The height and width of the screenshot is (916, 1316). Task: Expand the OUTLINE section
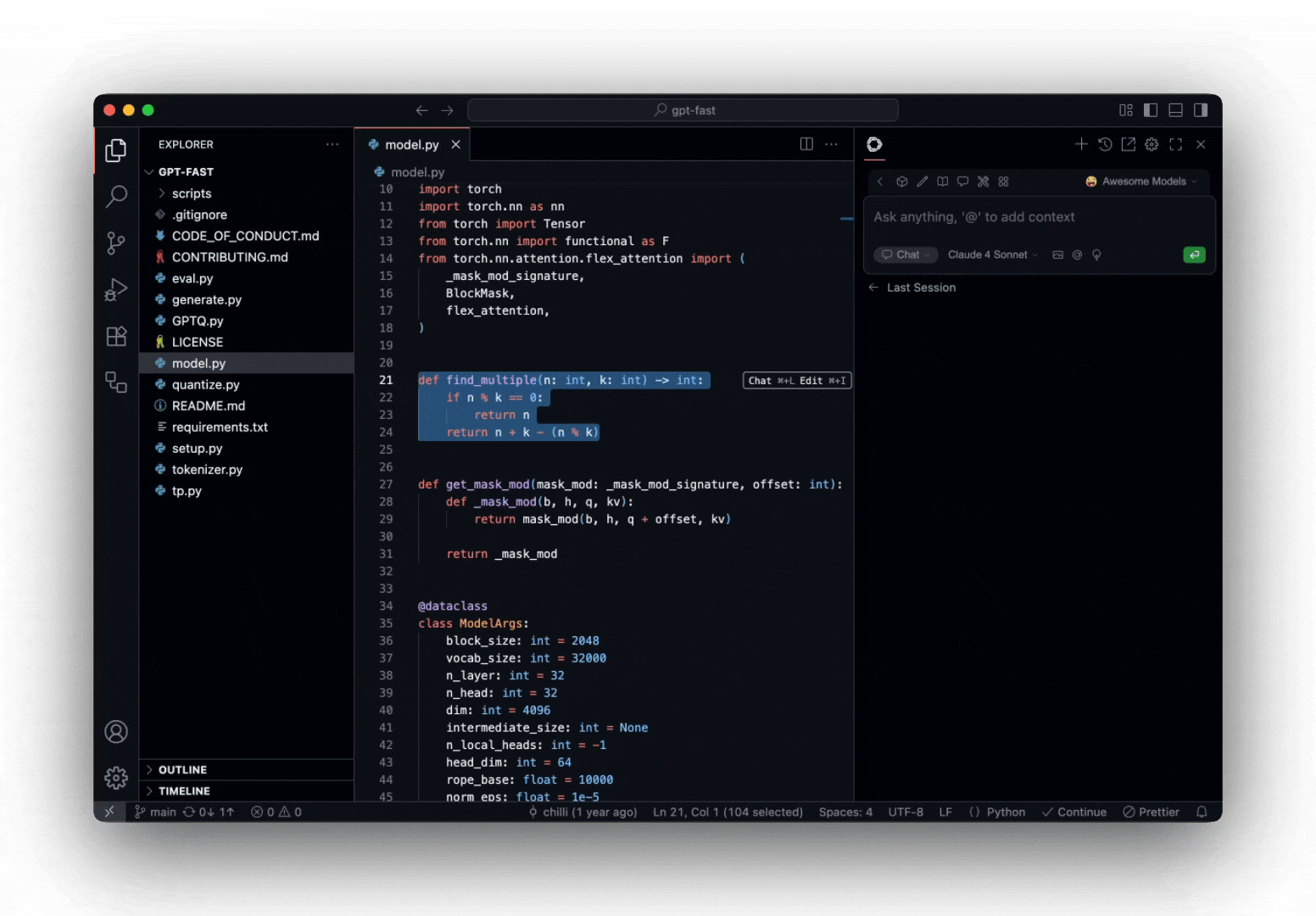click(x=181, y=769)
